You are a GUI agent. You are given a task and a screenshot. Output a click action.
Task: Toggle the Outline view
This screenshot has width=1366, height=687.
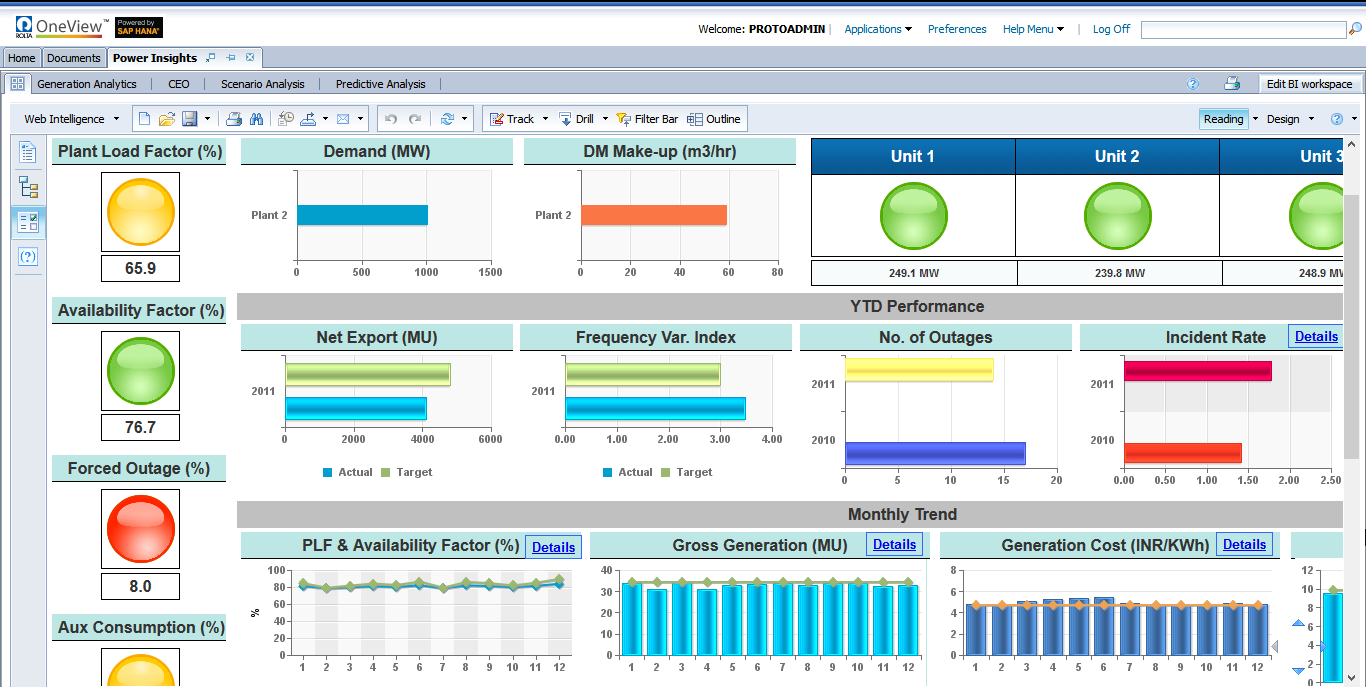[x=714, y=119]
